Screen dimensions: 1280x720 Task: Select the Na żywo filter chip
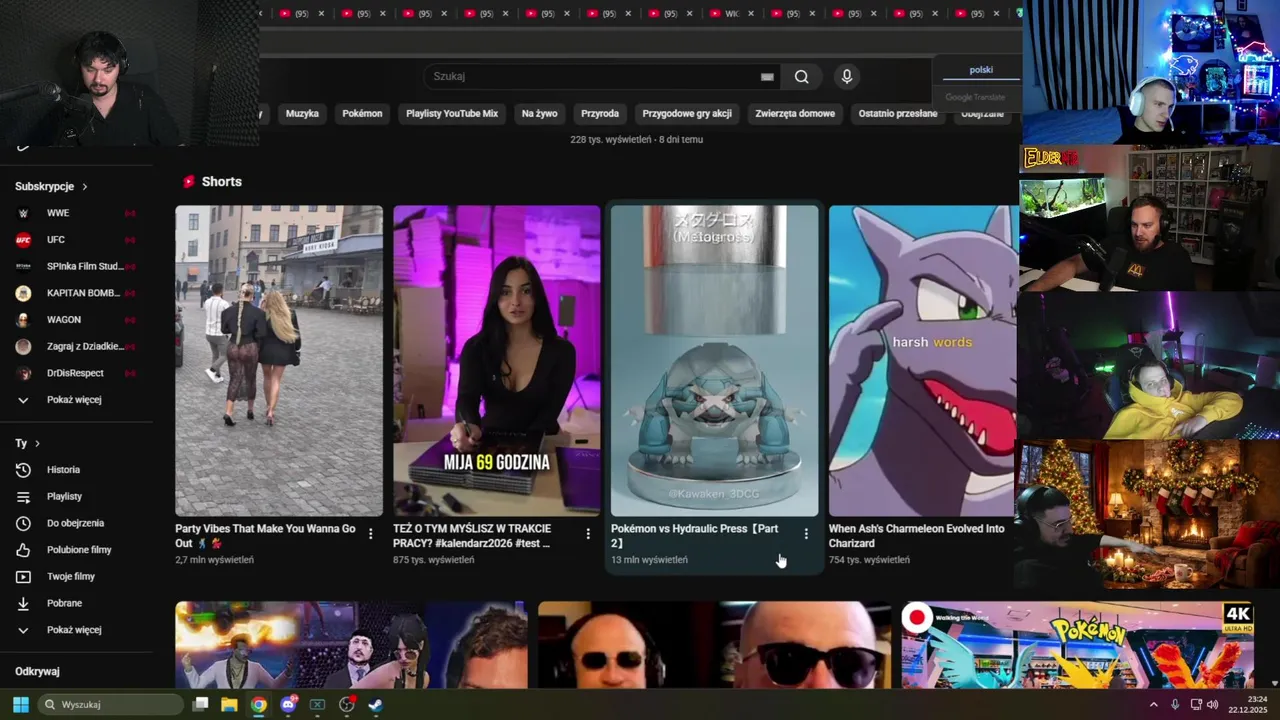[540, 114]
